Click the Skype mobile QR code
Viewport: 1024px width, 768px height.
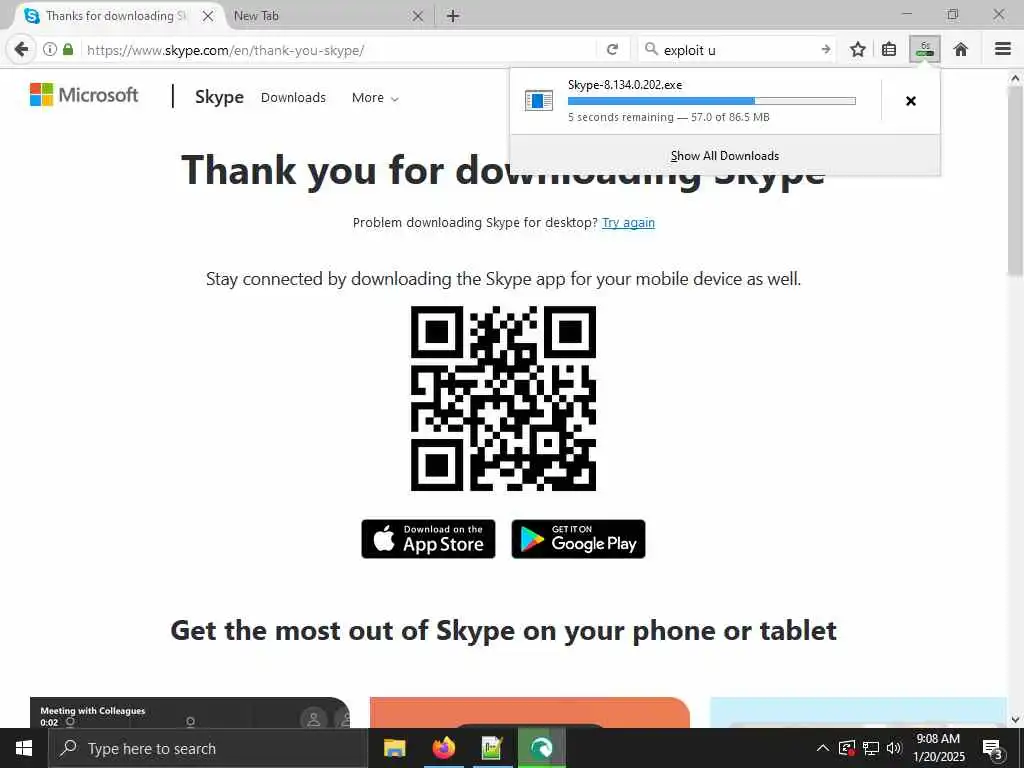(504, 398)
